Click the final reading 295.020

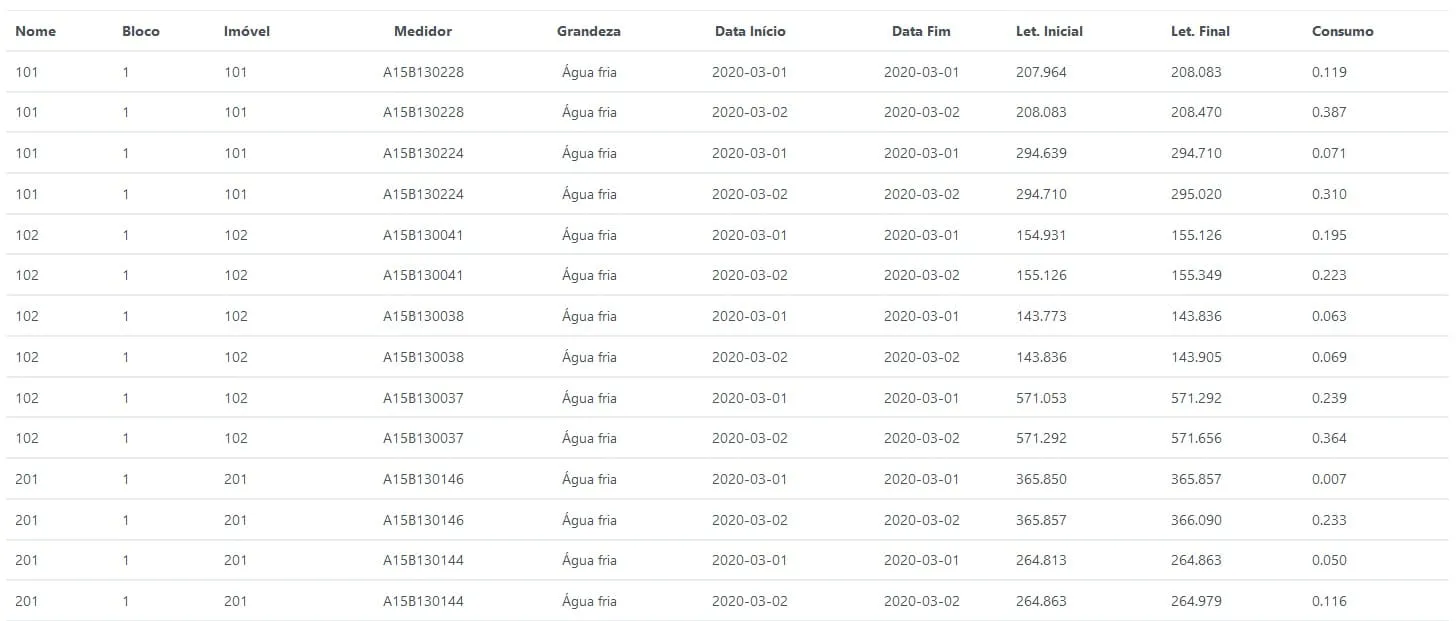point(1196,194)
